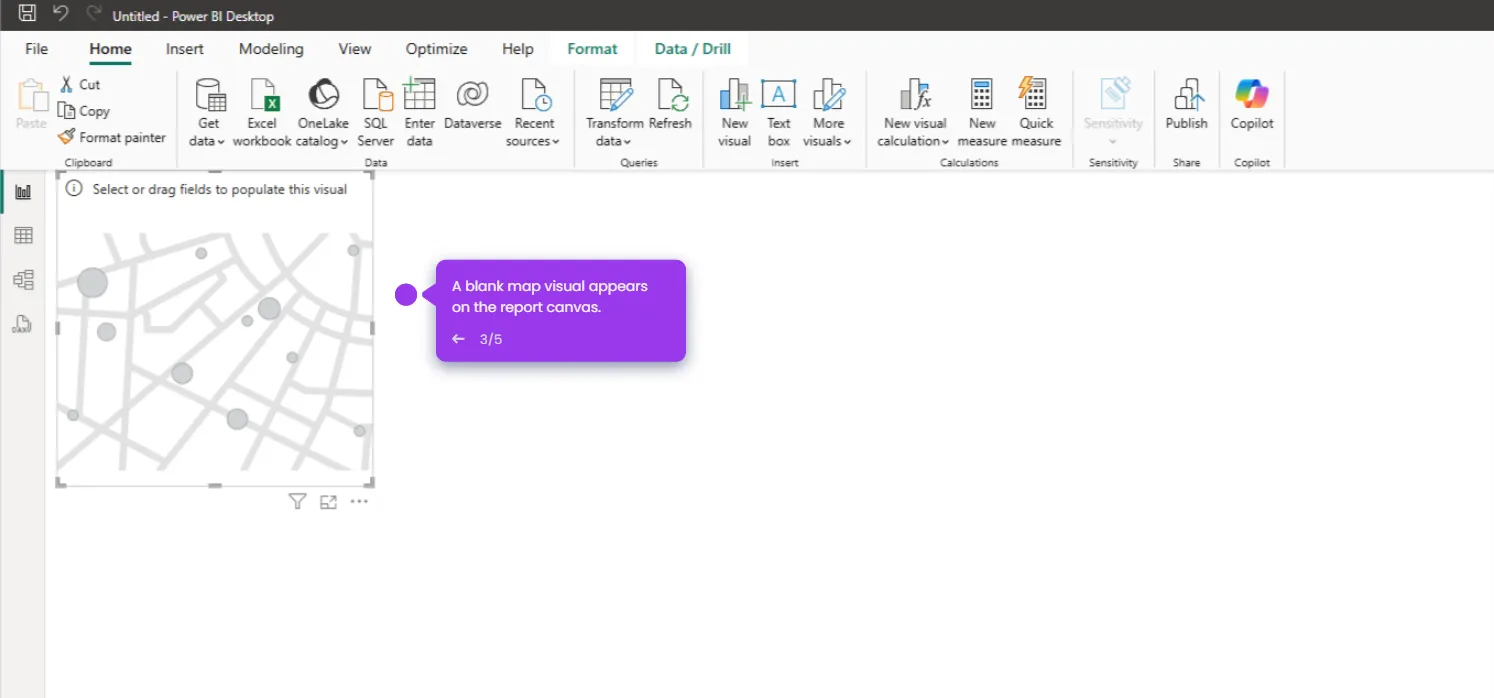This screenshot has width=1494, height=698.
Task: Import an Excel workbook
Action: pos(262,113)
